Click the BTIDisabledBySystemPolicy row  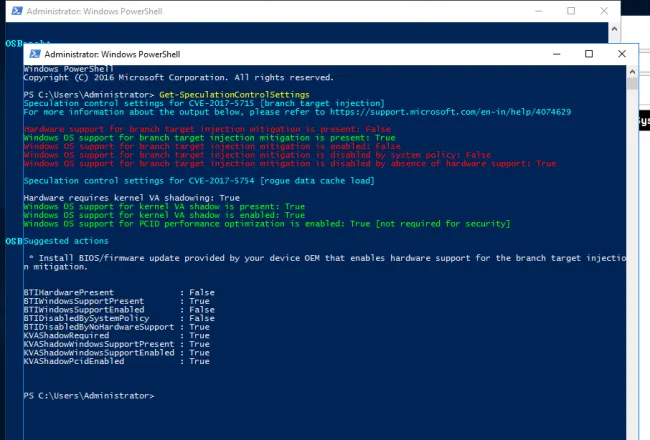point(119,318)
